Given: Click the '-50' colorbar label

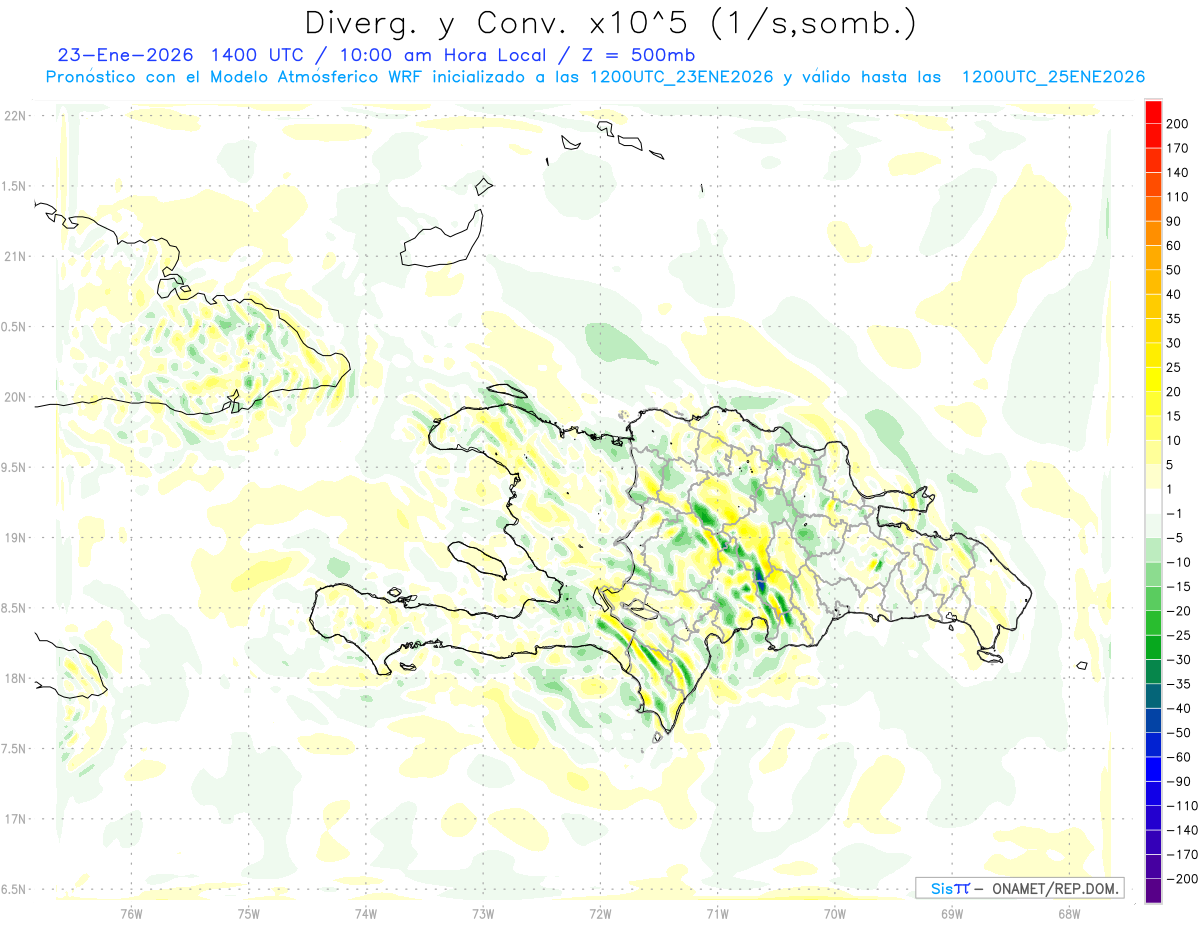Looking at the screenshot, I should [1180, 733].
